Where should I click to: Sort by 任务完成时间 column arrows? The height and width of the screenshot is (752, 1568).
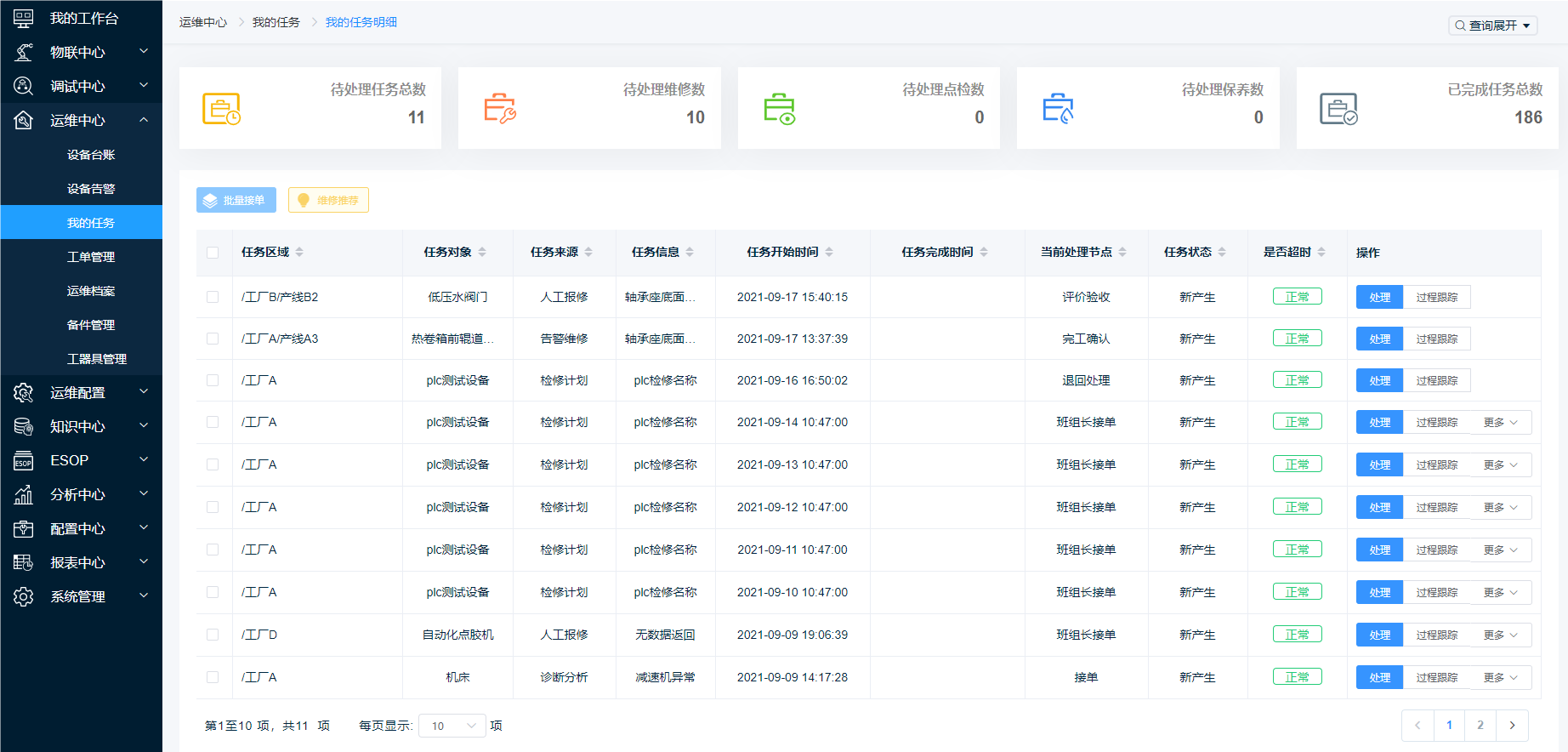point(984,252)
